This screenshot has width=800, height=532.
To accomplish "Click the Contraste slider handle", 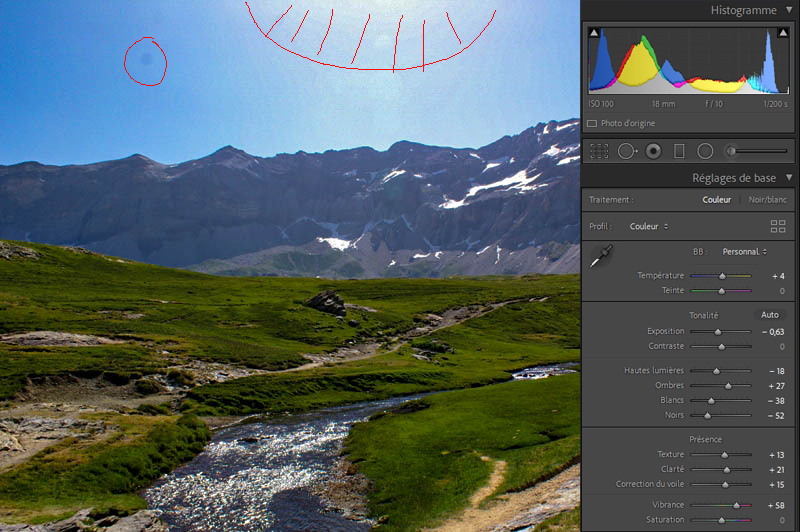I will (721, 346).
